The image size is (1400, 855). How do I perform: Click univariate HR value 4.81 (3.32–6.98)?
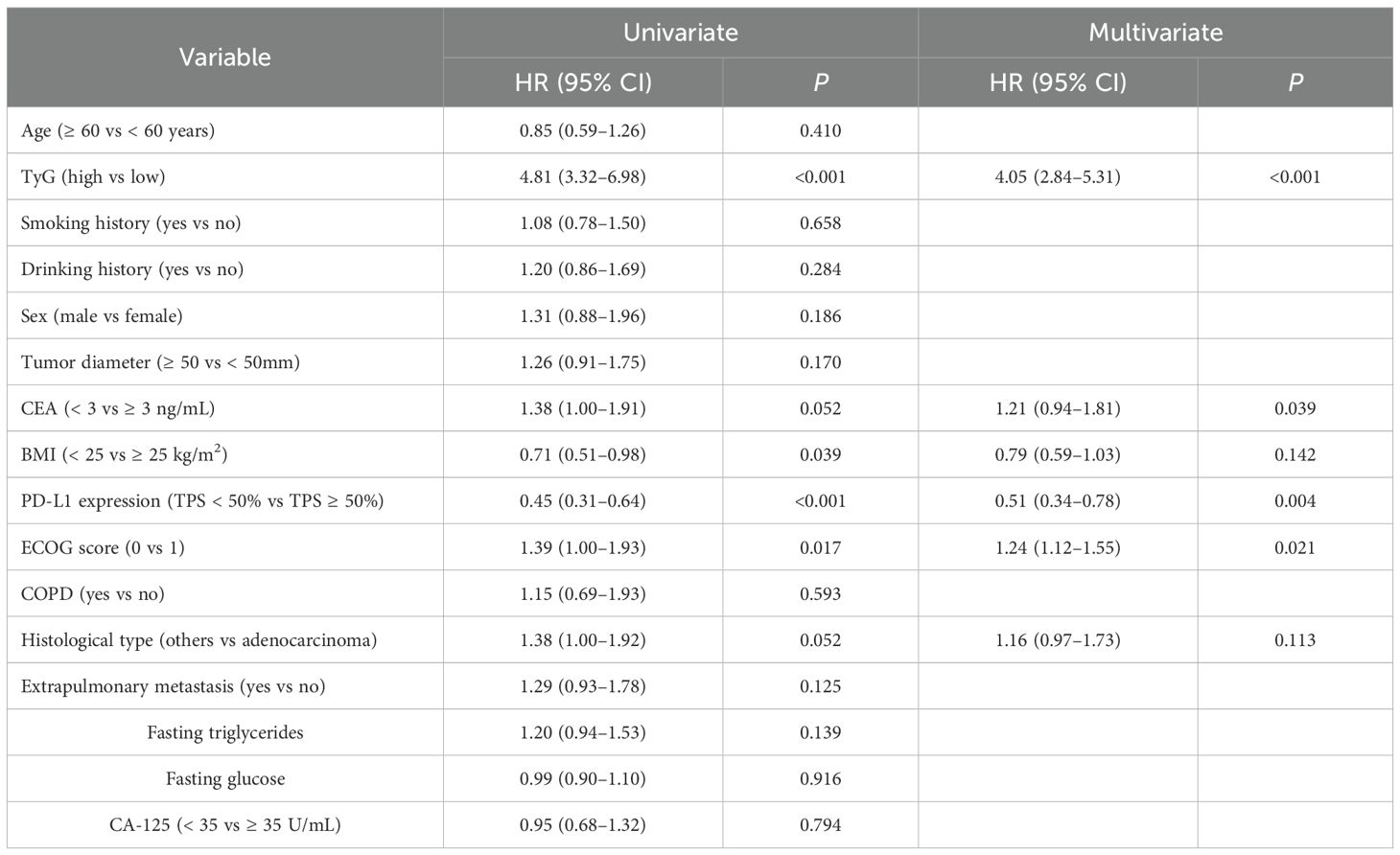(x=583, y=176)
